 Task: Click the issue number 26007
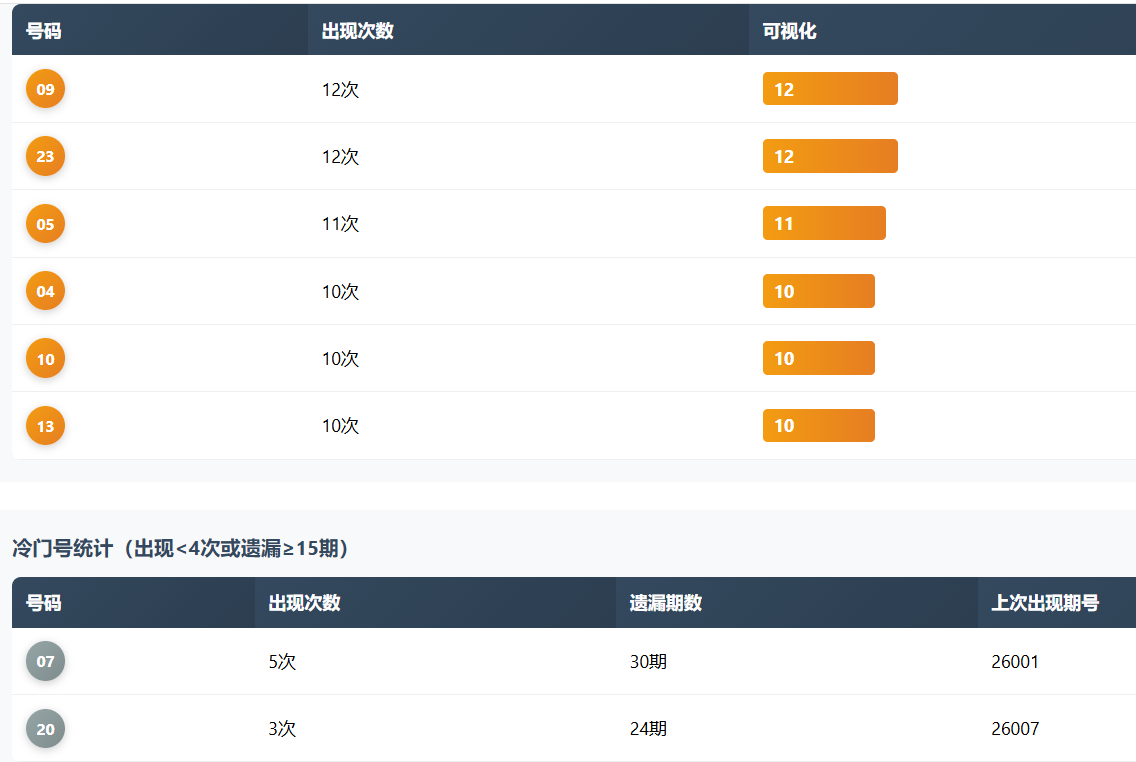click(1015, 729)
